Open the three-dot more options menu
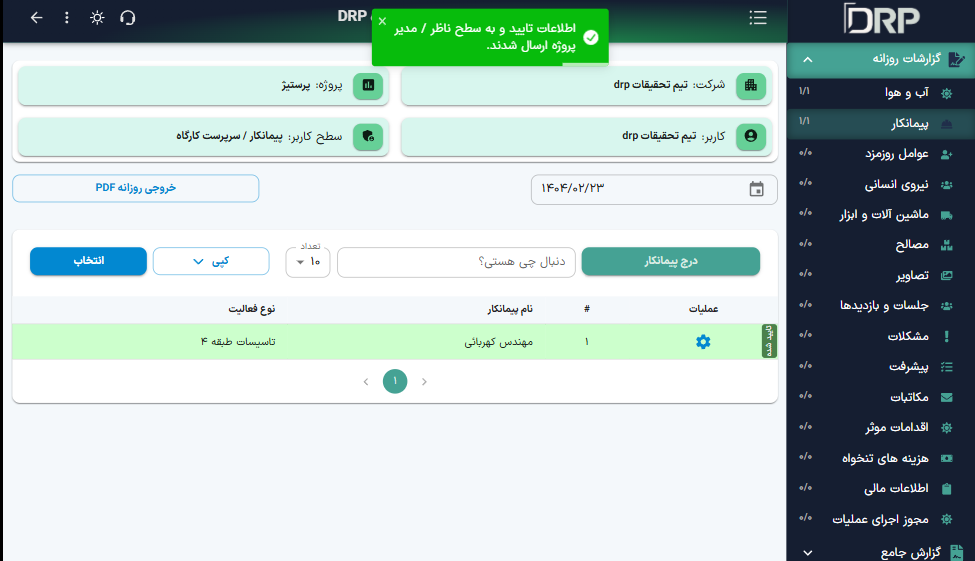The height and width of the screenshot is (561, 975). pyautogui.click(x=67, y=17)
